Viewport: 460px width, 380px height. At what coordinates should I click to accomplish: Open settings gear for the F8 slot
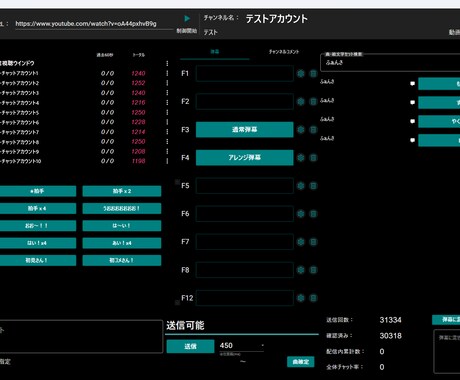click(301, 270)
